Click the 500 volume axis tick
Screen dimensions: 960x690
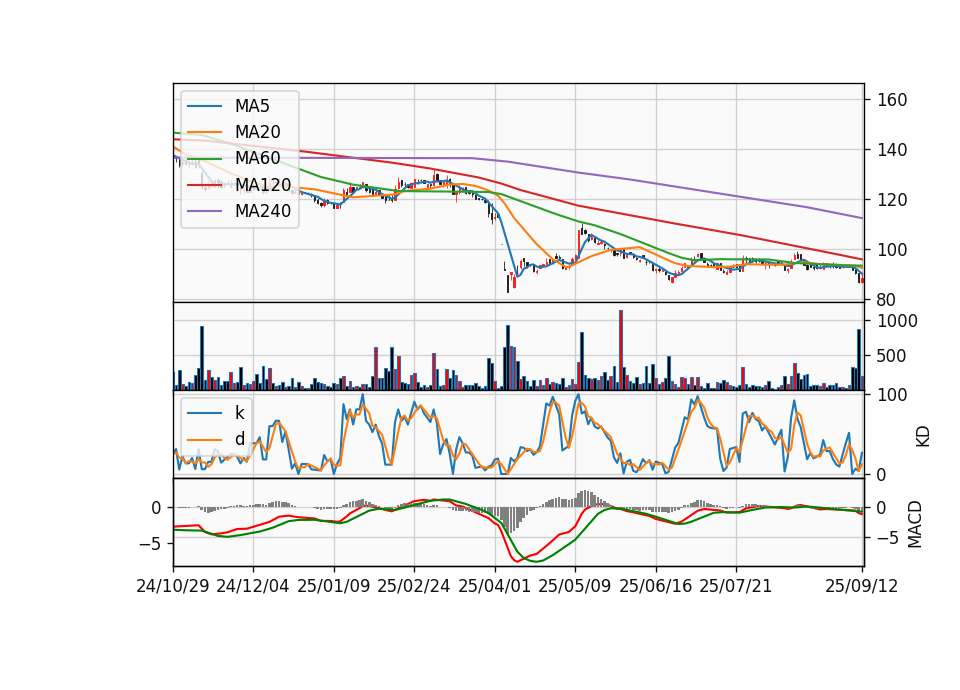(x=892, y=356)
